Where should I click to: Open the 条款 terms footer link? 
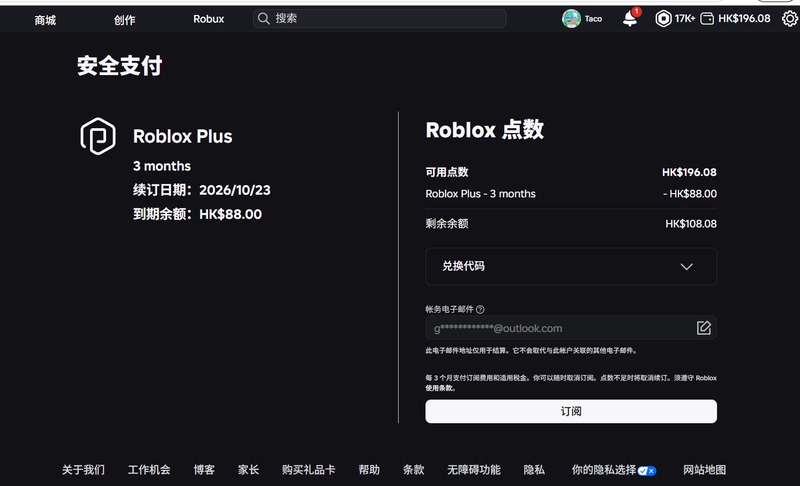pos(413,470)
